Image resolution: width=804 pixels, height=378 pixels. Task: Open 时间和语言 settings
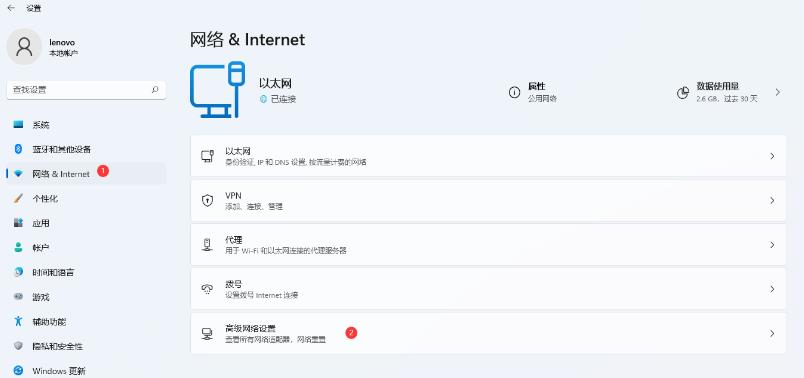(86, 272)
